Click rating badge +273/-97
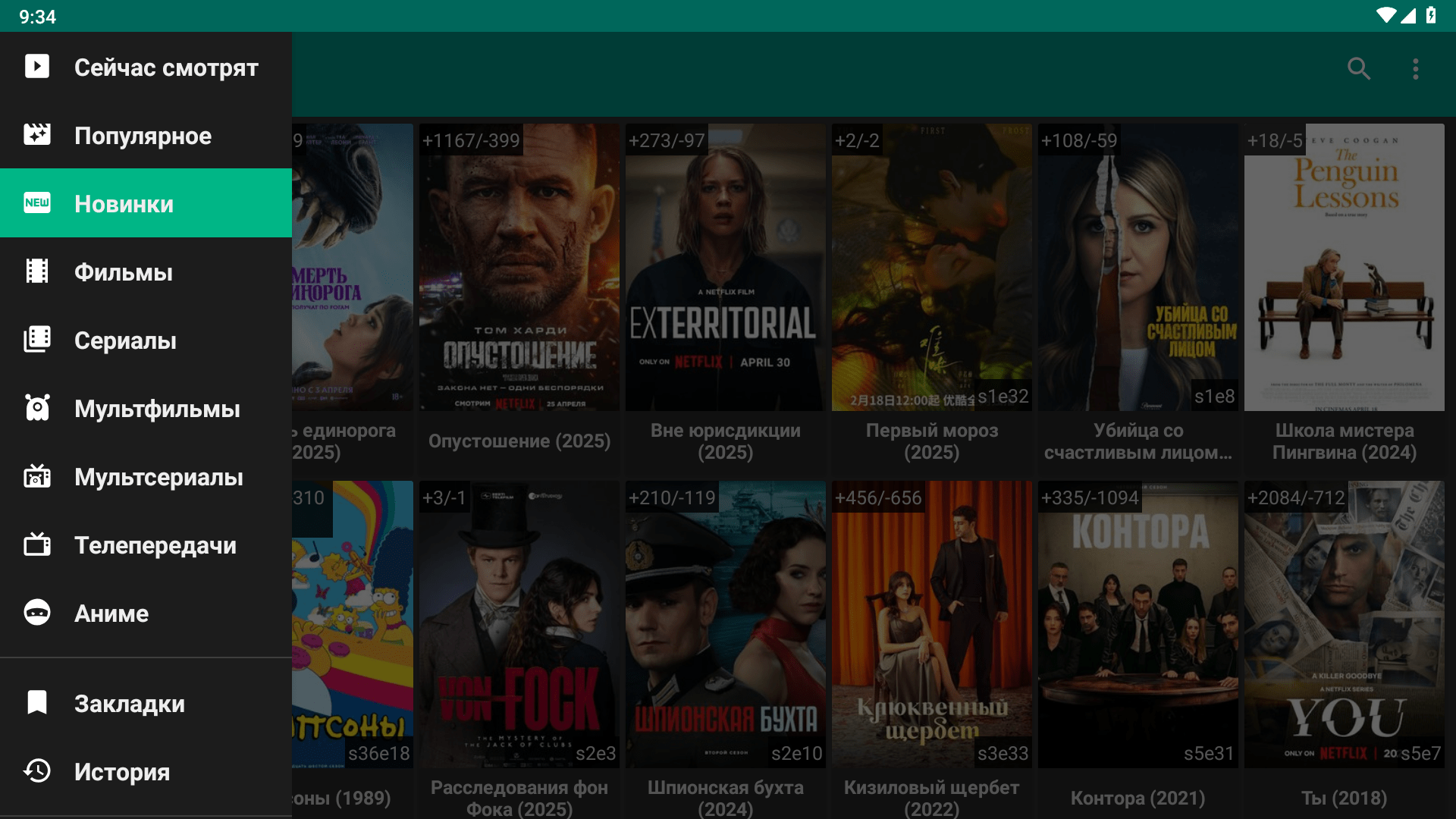This screenshot has width=1456, height=819. [667, 140]
